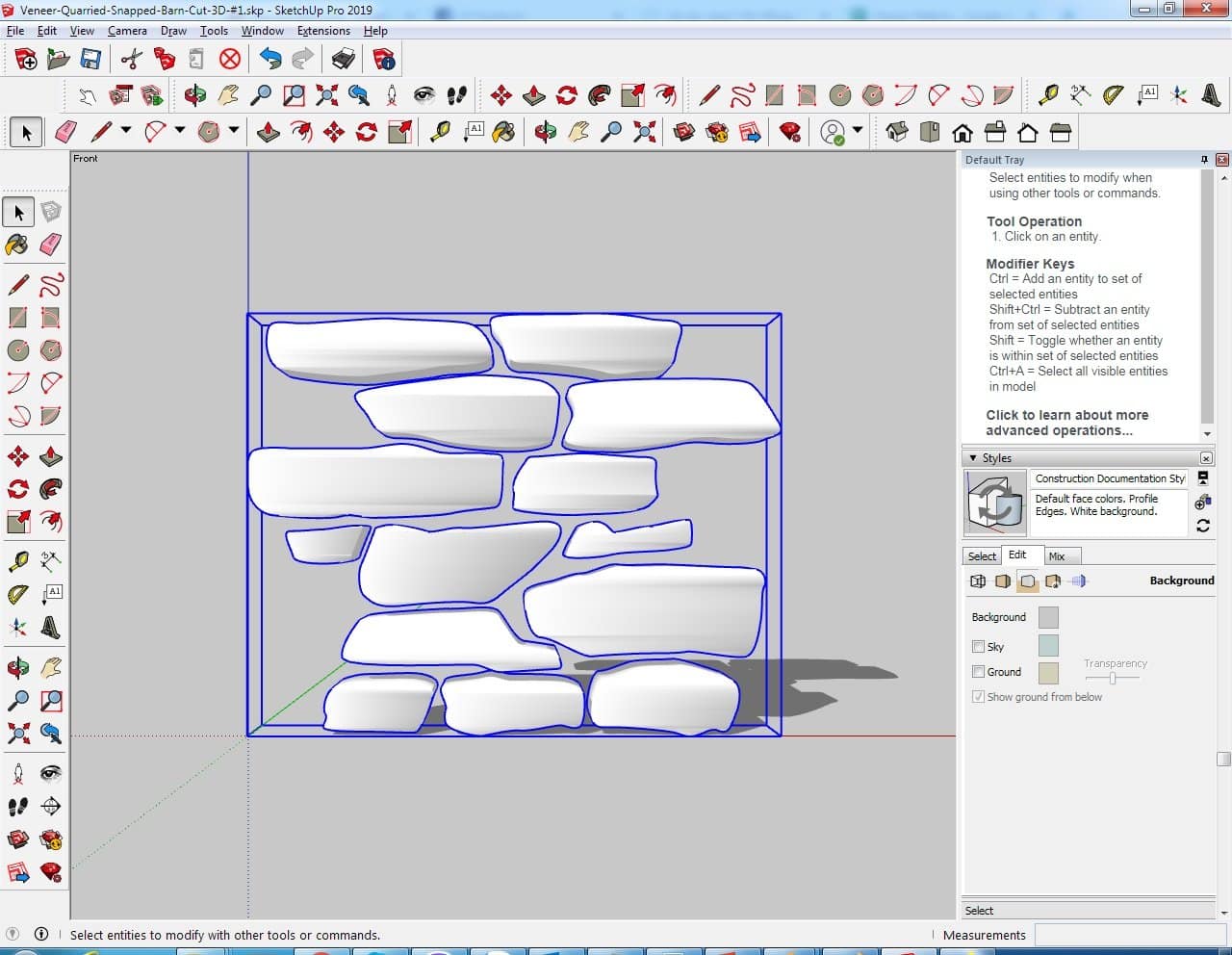Select the Eraser tool in top toolbar
Viewport: 1232px width, 955px height.
pyautogui.click(x=65, y=132)
